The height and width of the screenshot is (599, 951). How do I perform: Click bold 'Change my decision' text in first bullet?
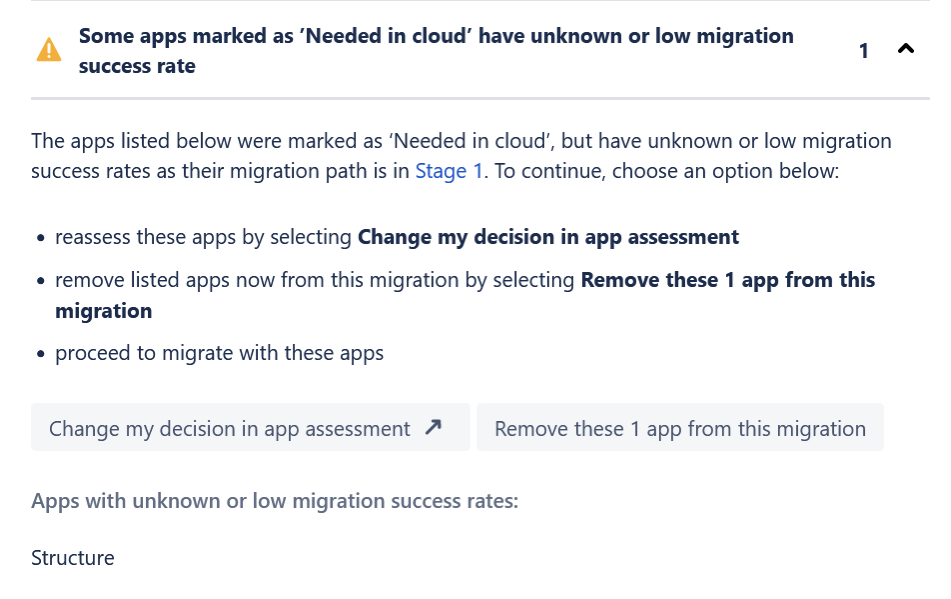[548, 237]
